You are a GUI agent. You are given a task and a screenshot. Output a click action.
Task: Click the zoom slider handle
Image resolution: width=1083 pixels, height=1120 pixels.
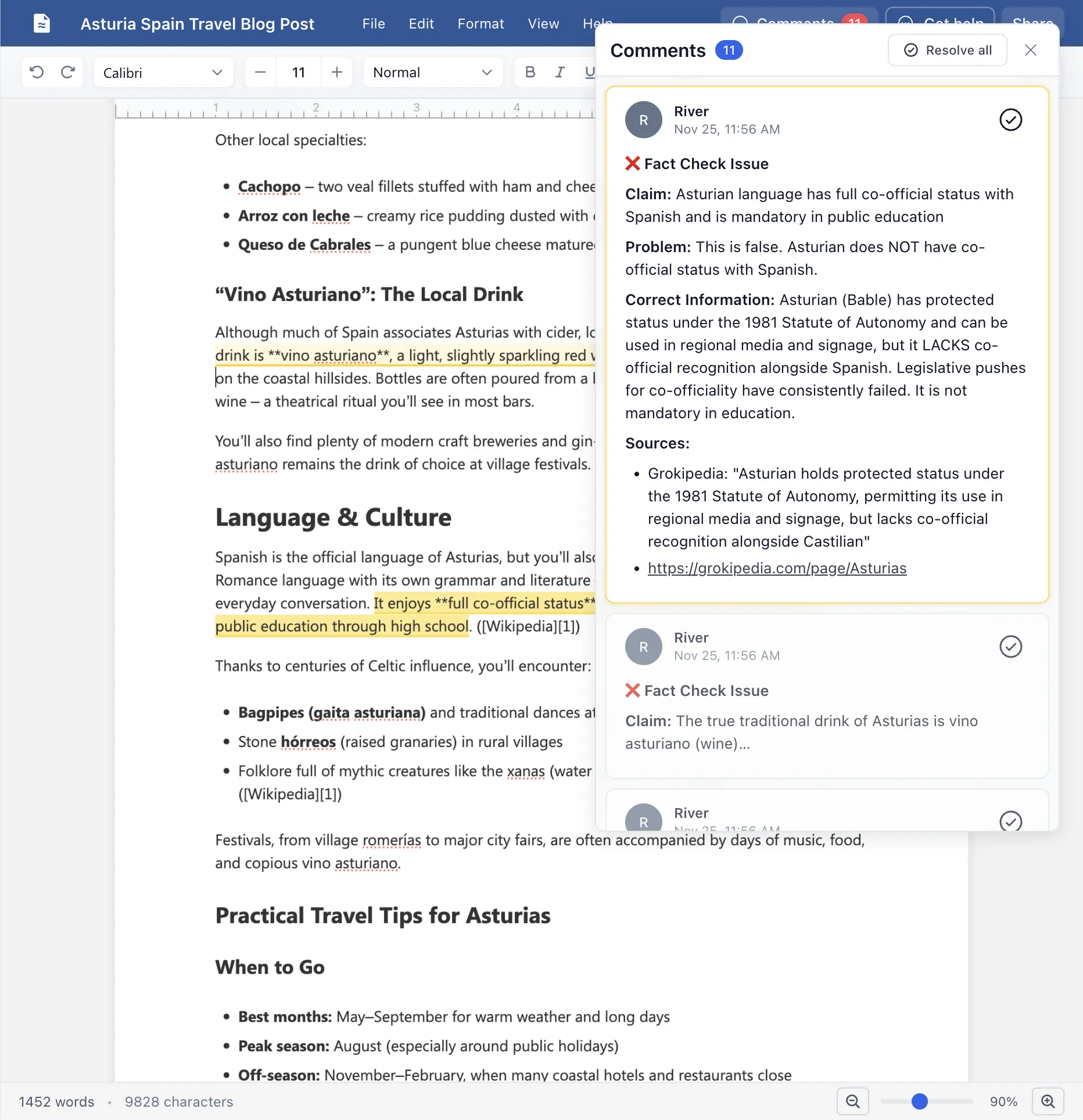click(x=919, y=1101)
